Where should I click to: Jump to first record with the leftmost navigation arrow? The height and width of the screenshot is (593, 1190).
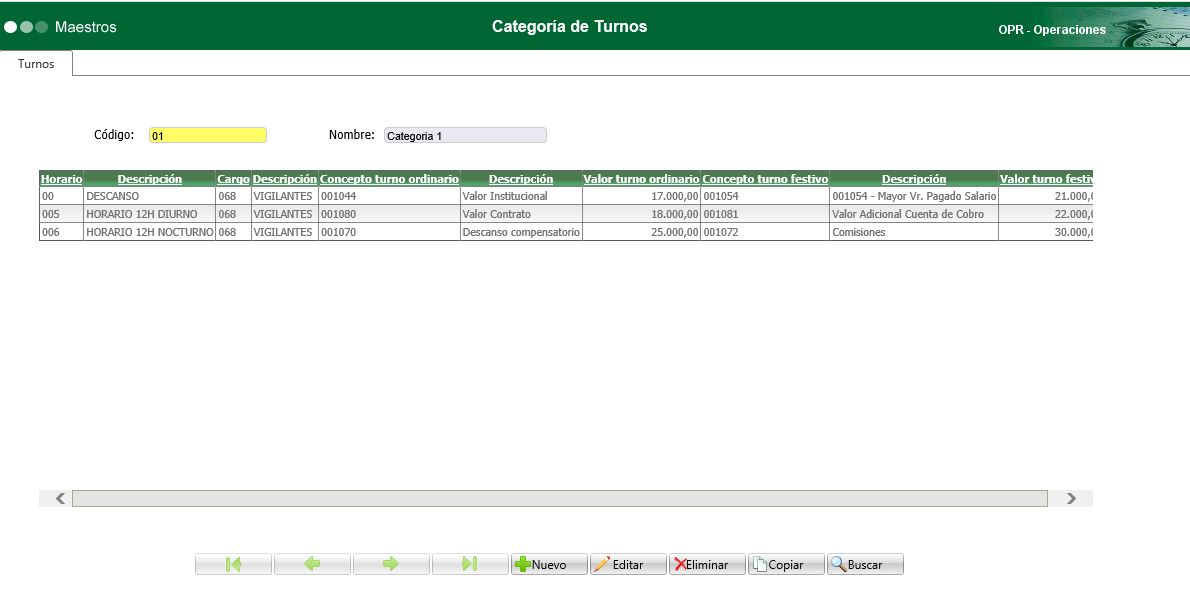[x=232, y=563]
